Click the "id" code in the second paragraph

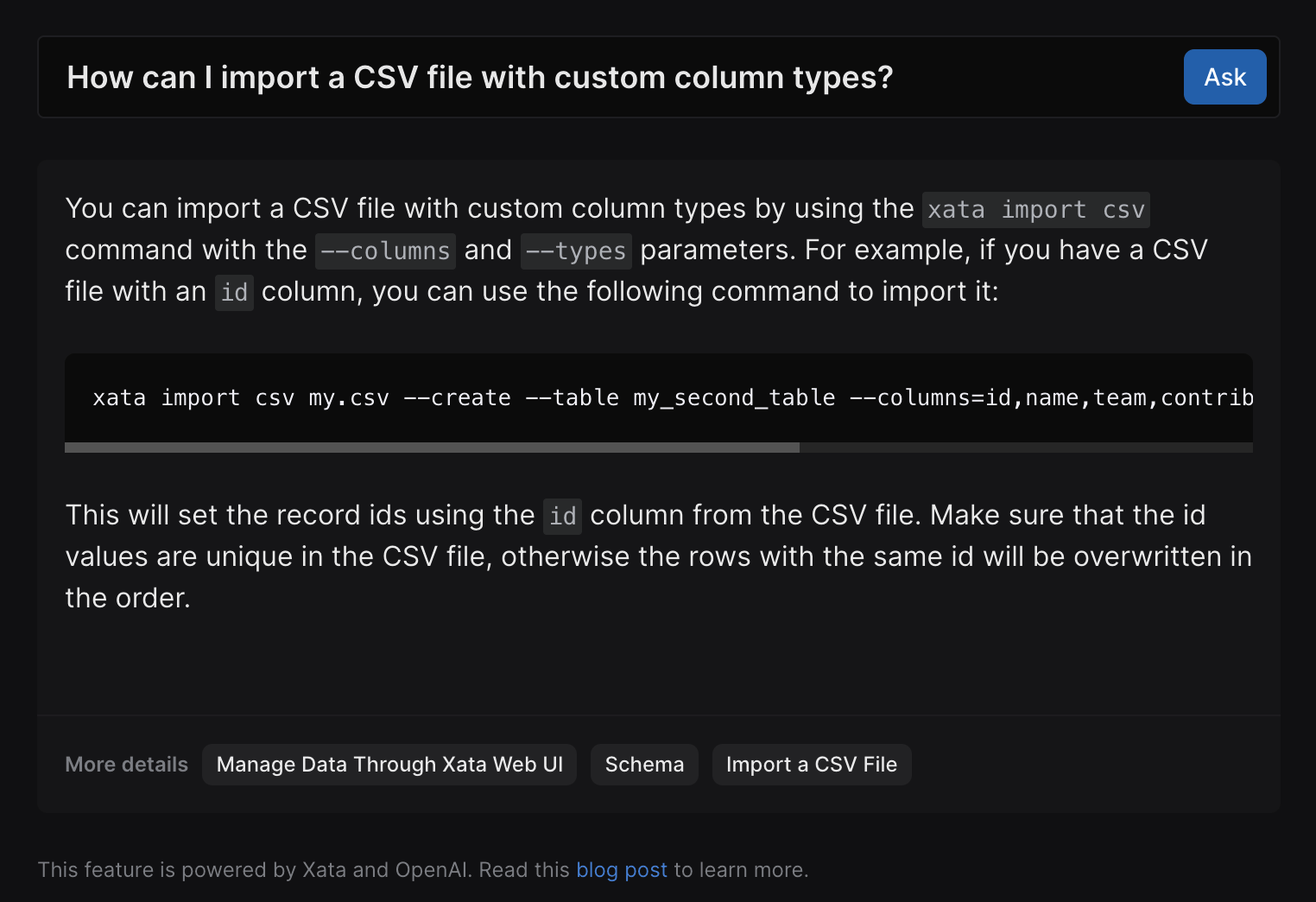[x=562, y=517]
